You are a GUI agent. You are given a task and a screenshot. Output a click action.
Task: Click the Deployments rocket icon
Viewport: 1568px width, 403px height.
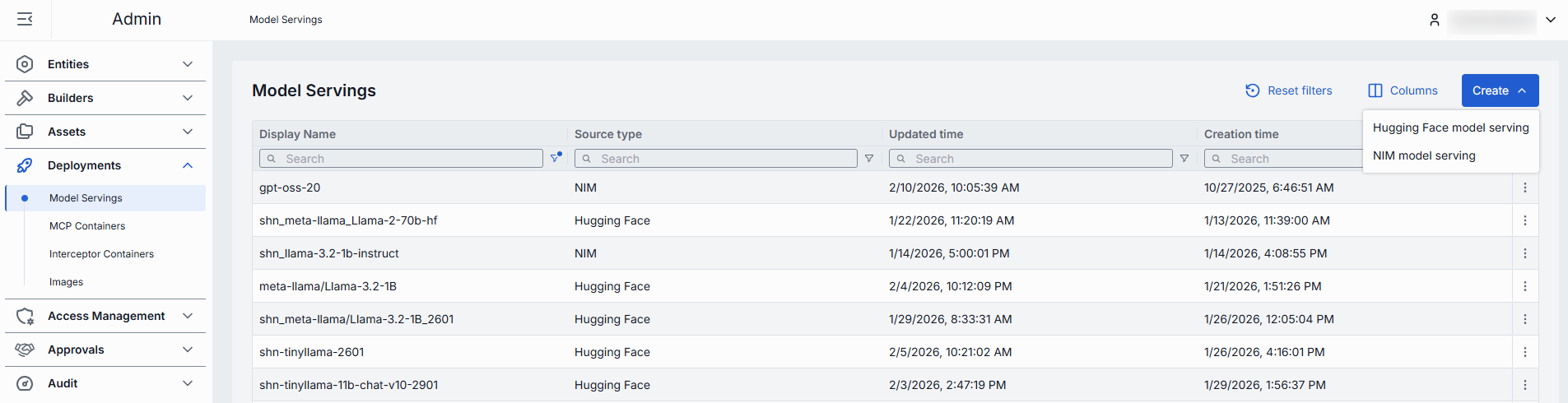click(25, 165)
